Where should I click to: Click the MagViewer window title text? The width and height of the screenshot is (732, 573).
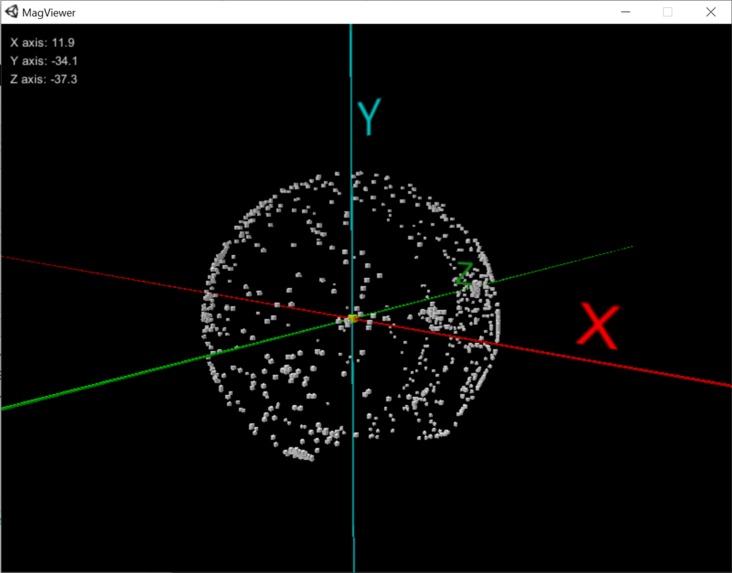(49, 13)
